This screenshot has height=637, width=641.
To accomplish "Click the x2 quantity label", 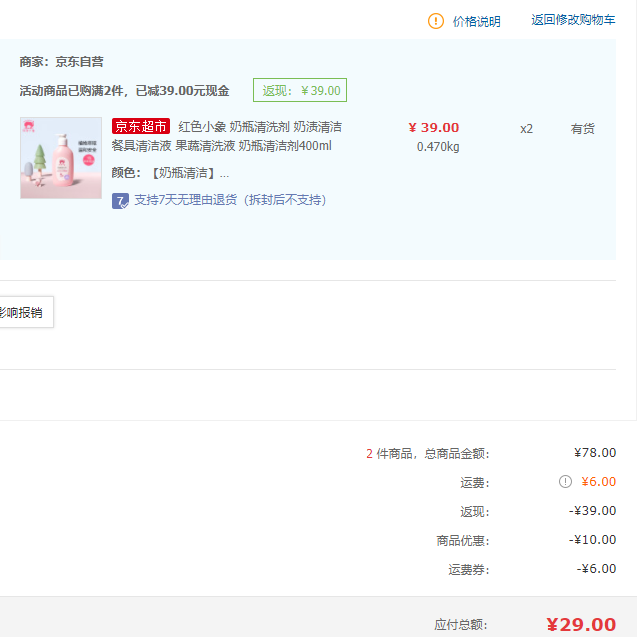I will 526,129.
